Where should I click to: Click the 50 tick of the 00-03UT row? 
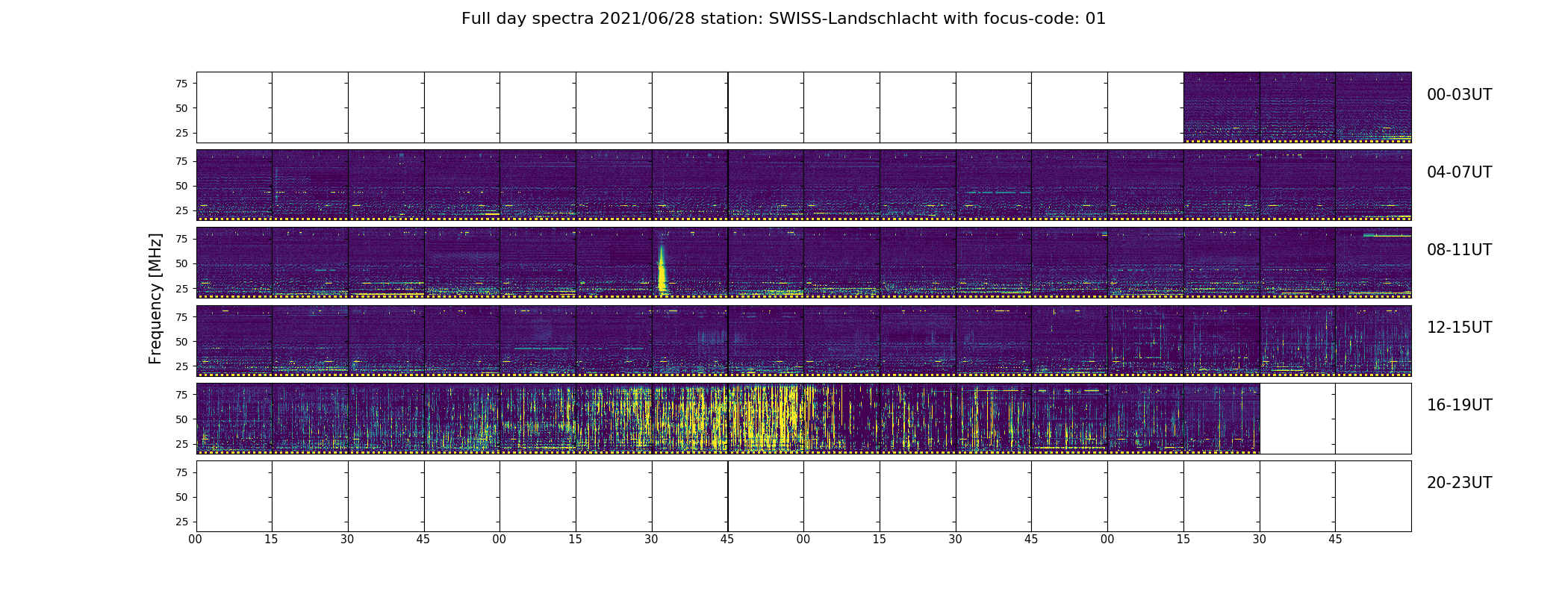[x=181, y=108]
